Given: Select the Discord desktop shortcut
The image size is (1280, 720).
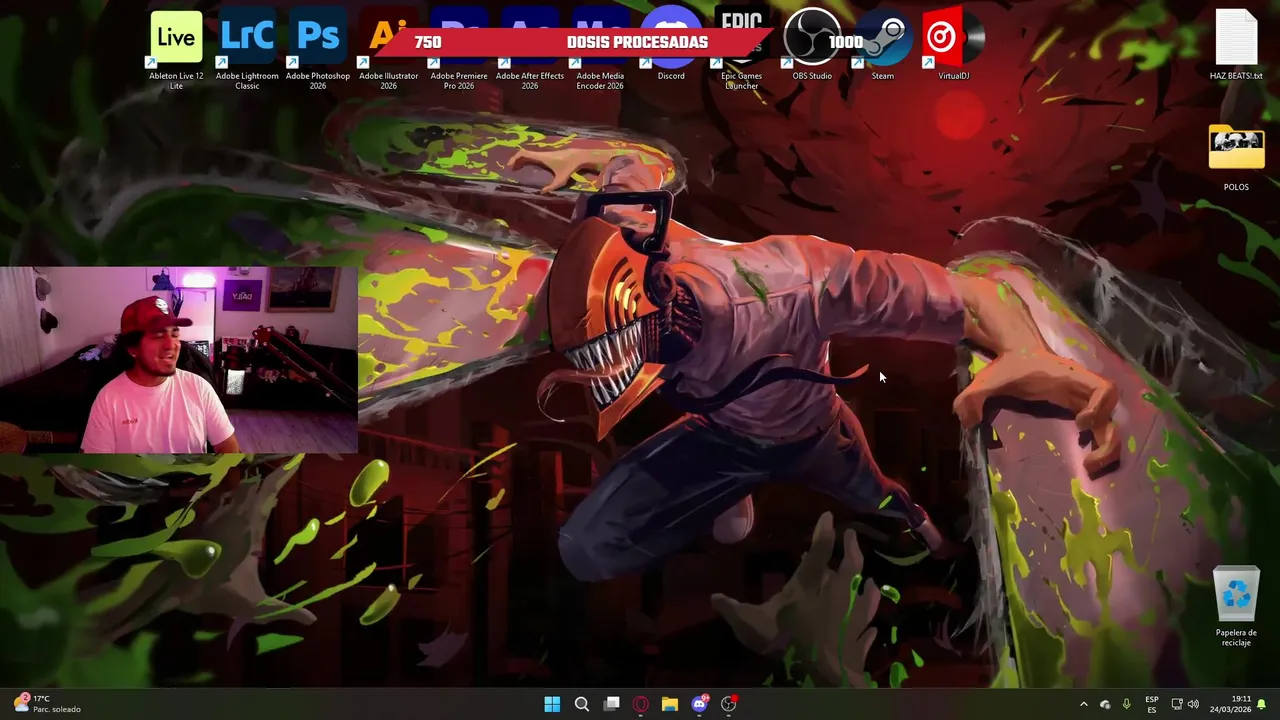Looking at the screenshot, I should click(x=671, y=45).
